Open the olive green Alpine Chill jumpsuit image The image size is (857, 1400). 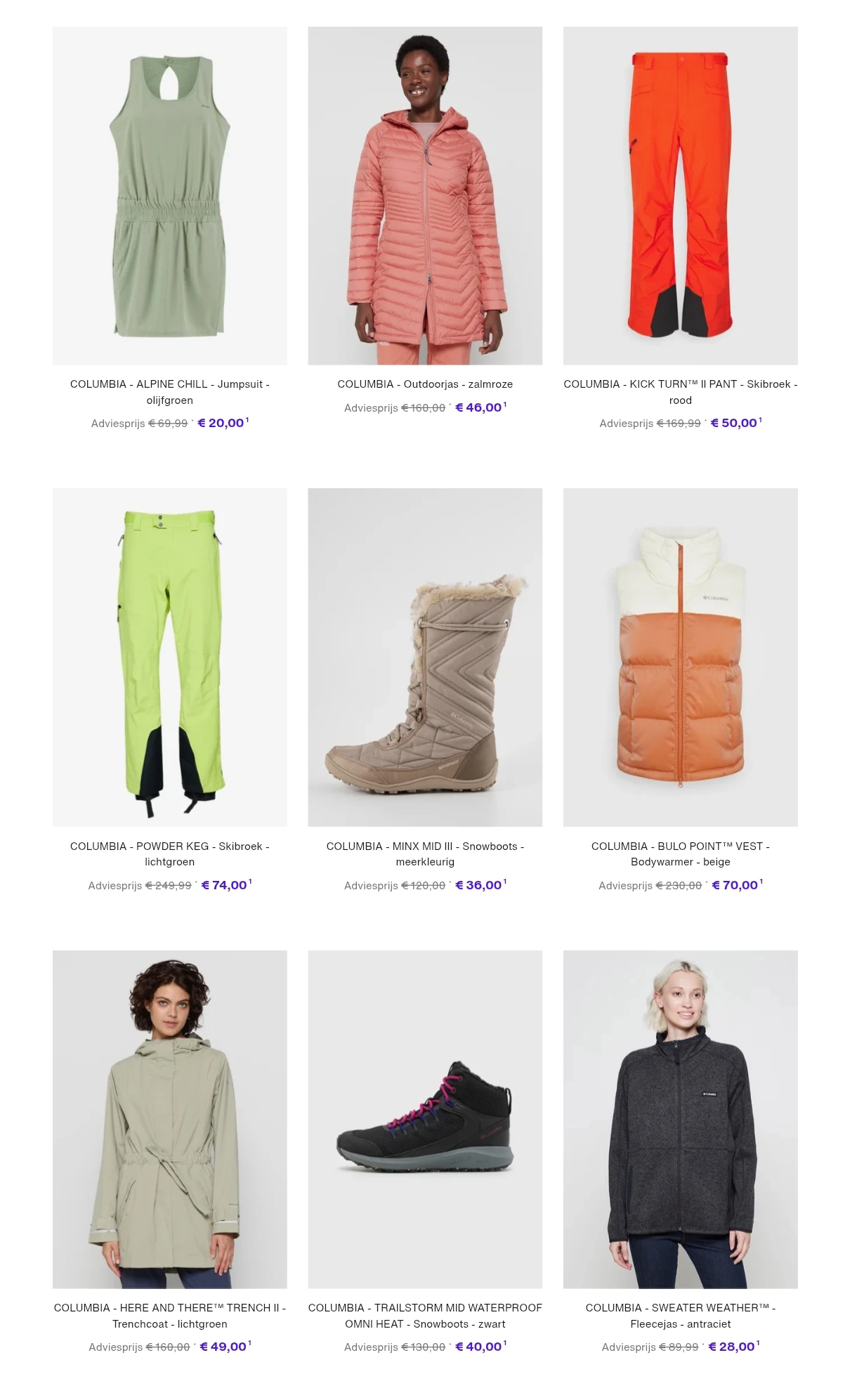(169, 195)
